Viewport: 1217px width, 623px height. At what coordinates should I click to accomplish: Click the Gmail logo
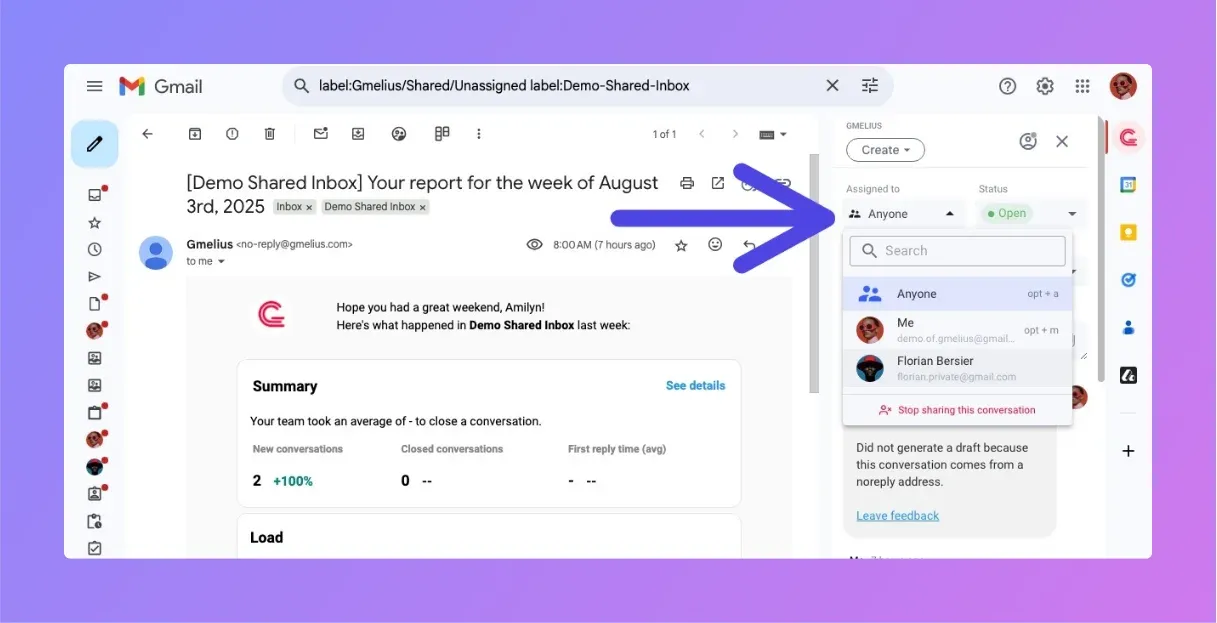coord(160,86)
